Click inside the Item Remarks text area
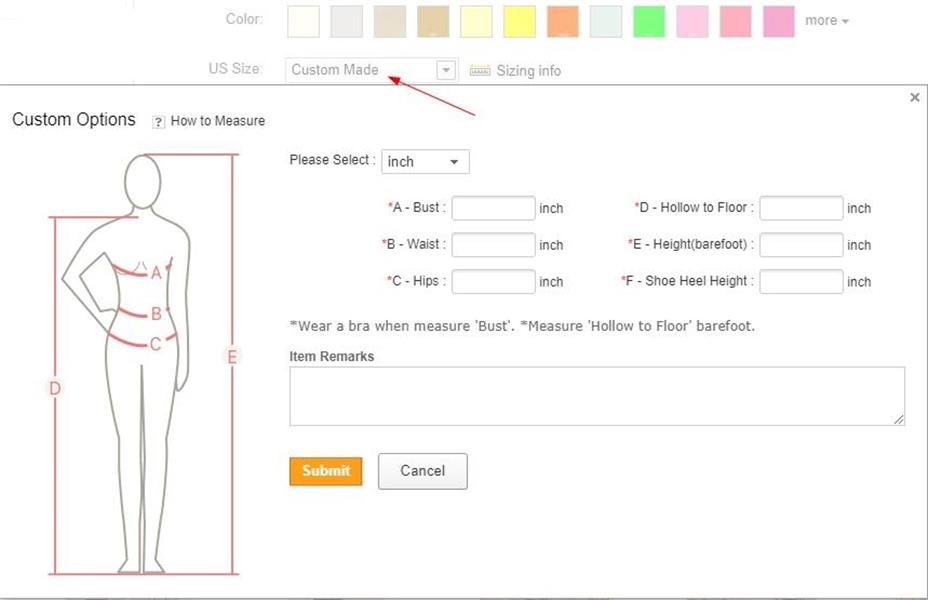928x600 pixels. tap(596, 396)
